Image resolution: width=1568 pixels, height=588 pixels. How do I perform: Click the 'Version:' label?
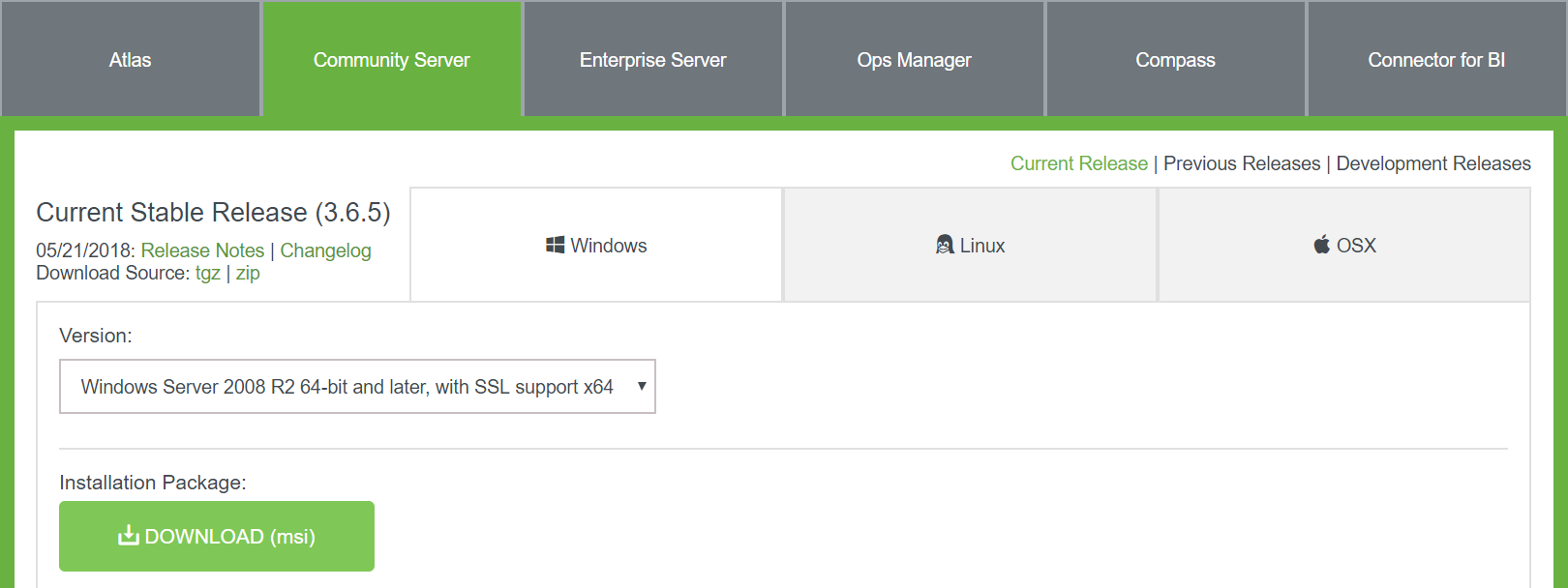pos(96,336)
